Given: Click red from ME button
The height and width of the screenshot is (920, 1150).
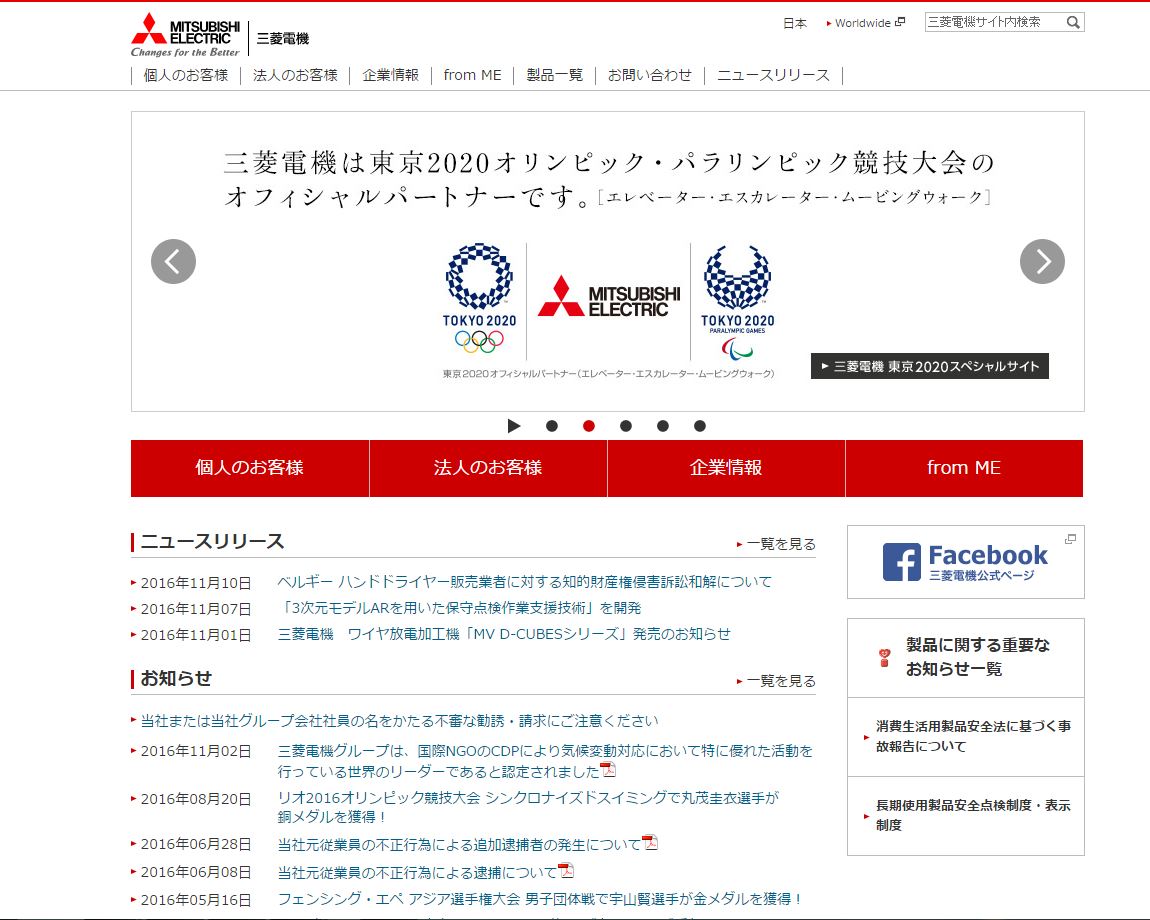Looking at the screenshot, I should (x=964, y=468).
